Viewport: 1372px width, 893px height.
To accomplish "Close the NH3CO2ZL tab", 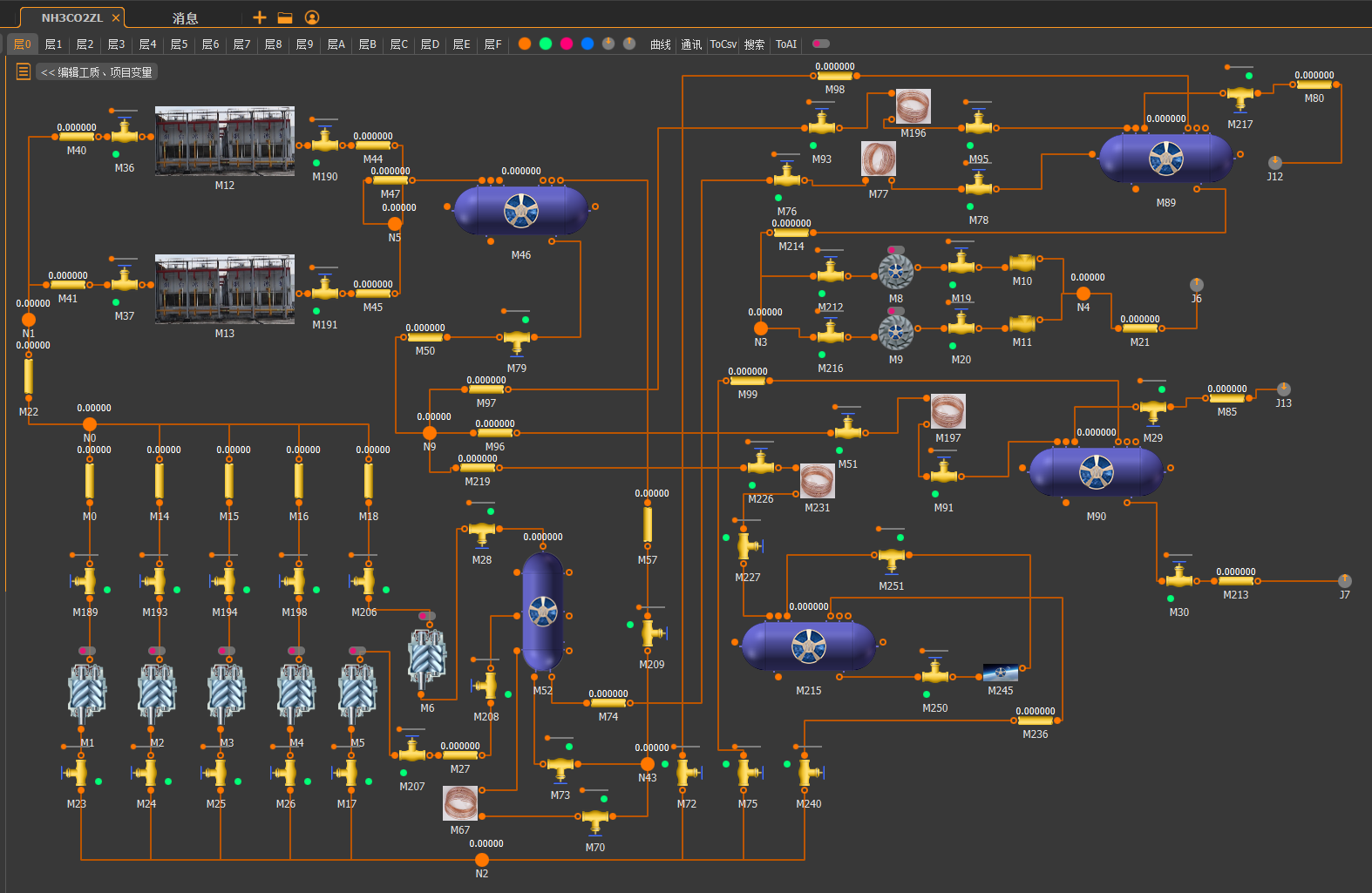I will 116,17.
